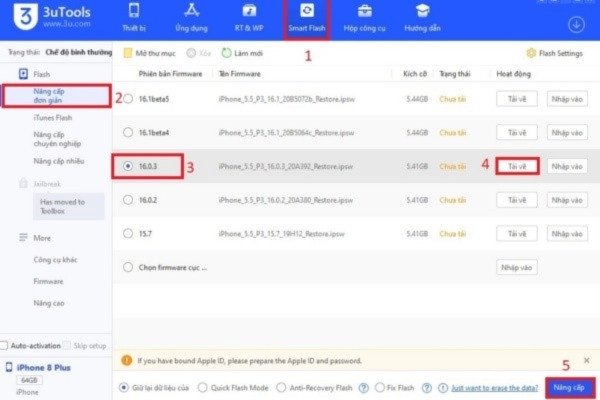Select the 16.1beta5 firmware radio button

click(x=127, y=98)
